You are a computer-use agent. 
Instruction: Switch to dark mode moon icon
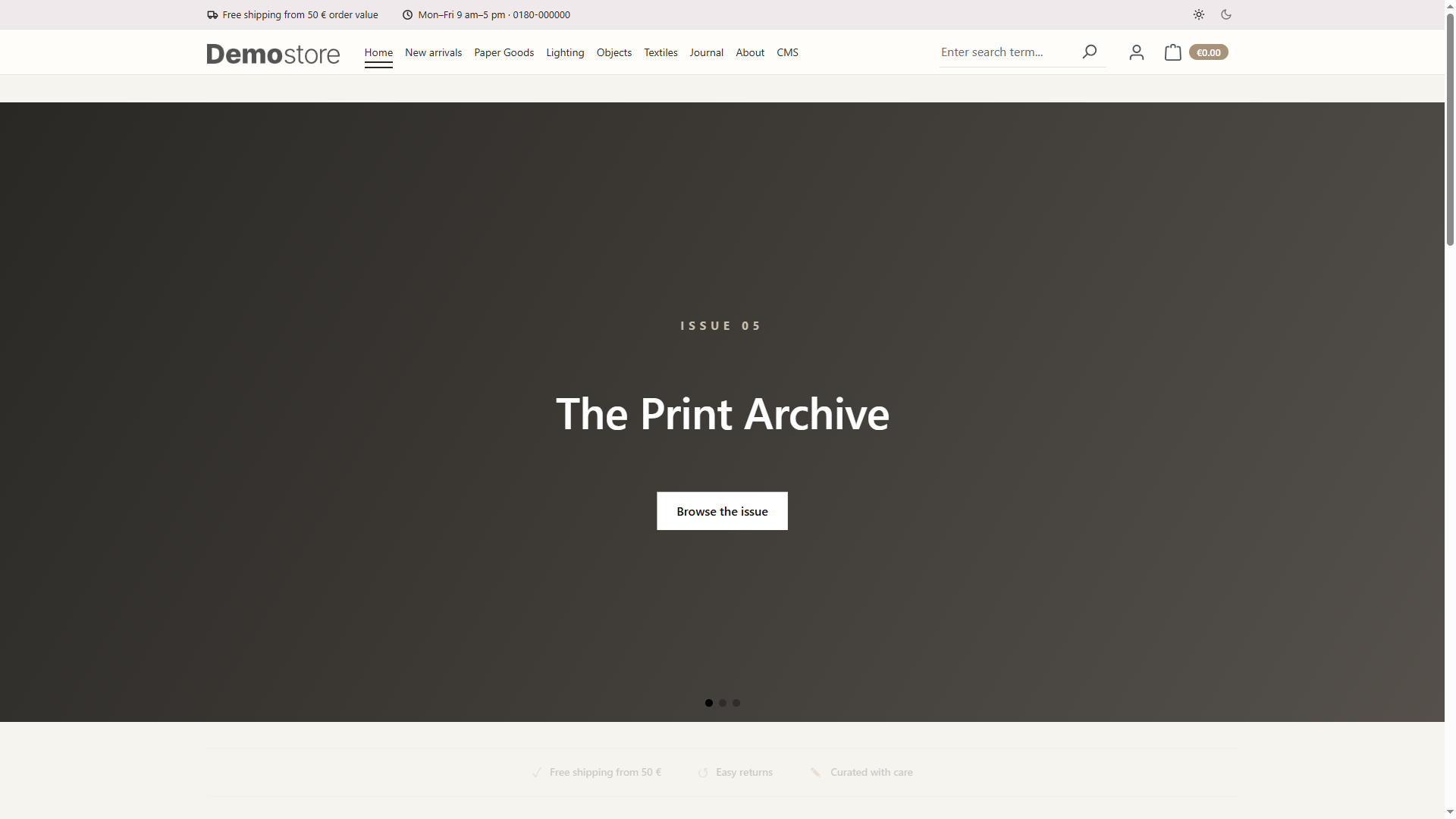click(1226, 14)
